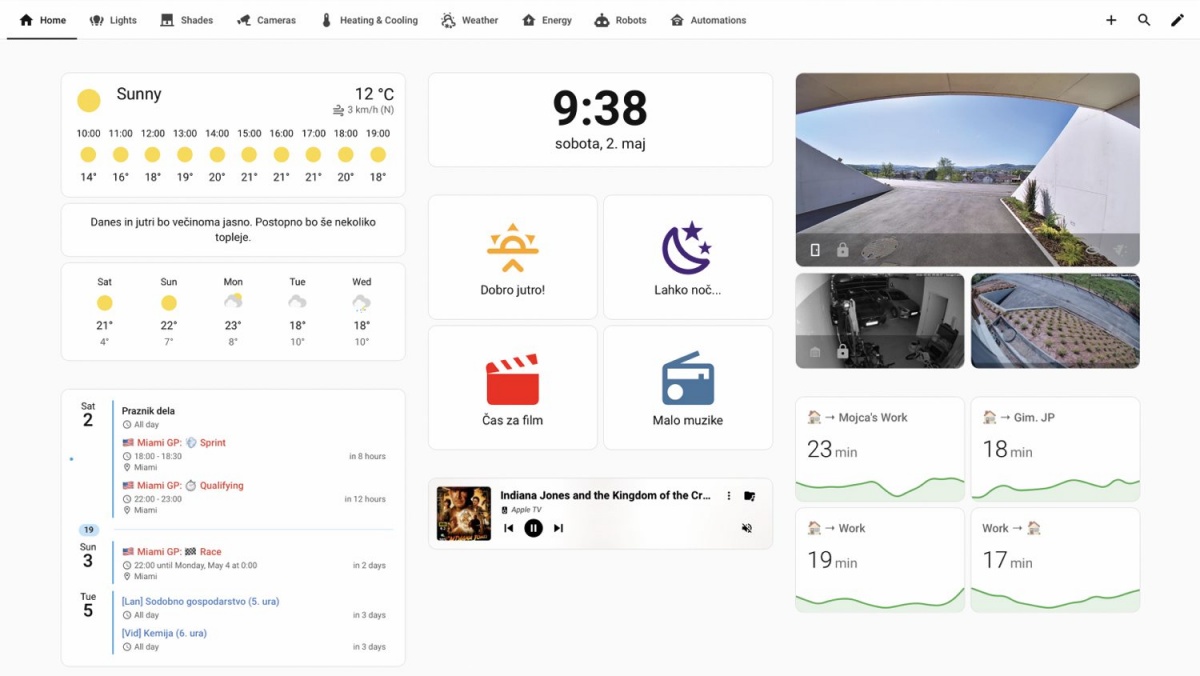The width and height of the screenshot is (1200, 676).
Task: Click the house icon on Gim. JP card
Action: click(x=989, y=417)
